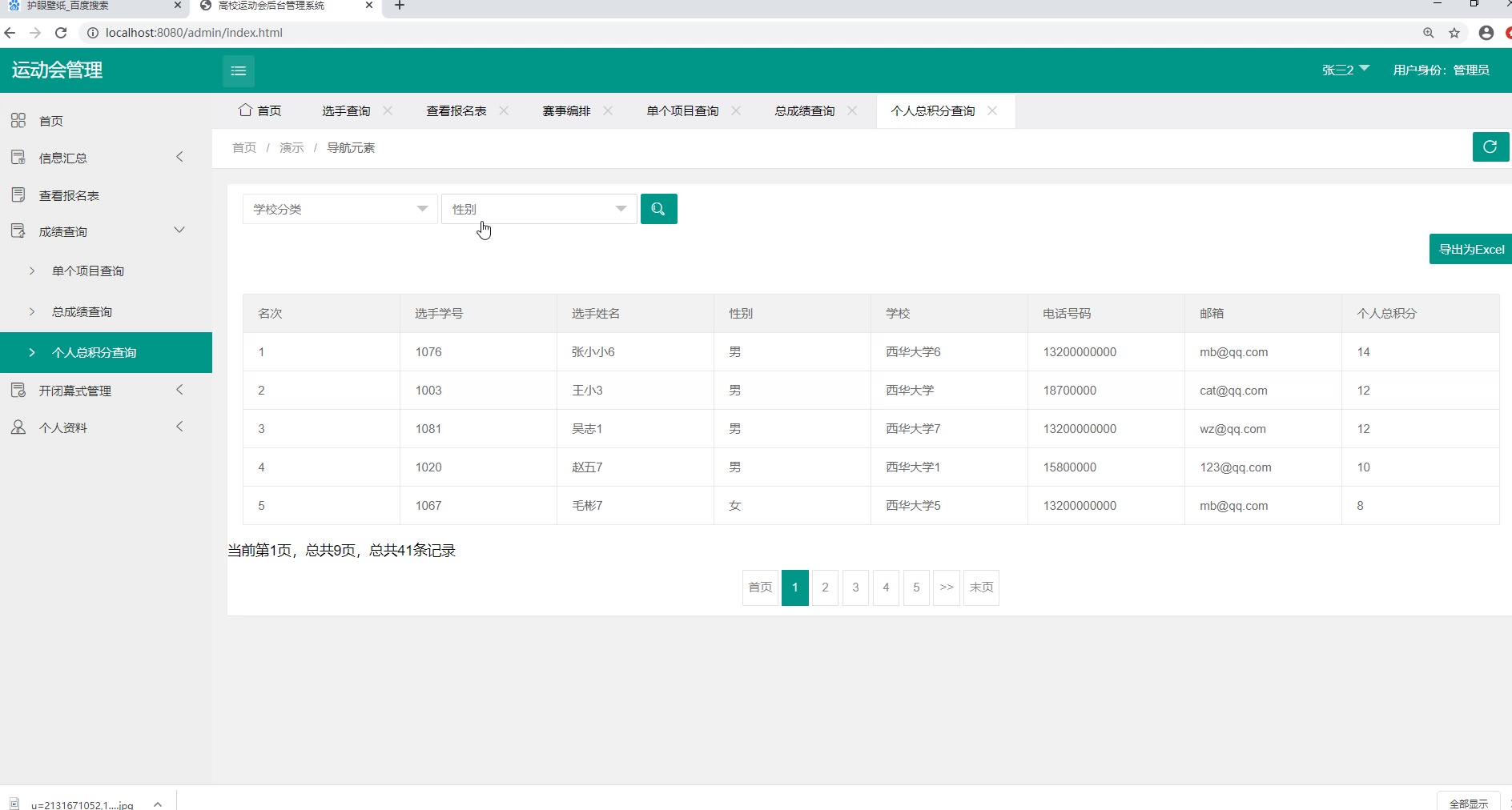Screen dimensions: 1512x810
Task: Open the browser profile account icon
Action: (x=1486, y=33)
